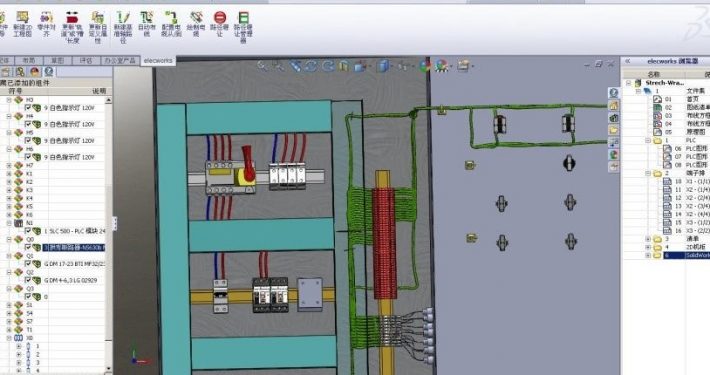Click the red 路径避让 avoidance icon
This screenshot has height=375, width=710.
[220, 24]
